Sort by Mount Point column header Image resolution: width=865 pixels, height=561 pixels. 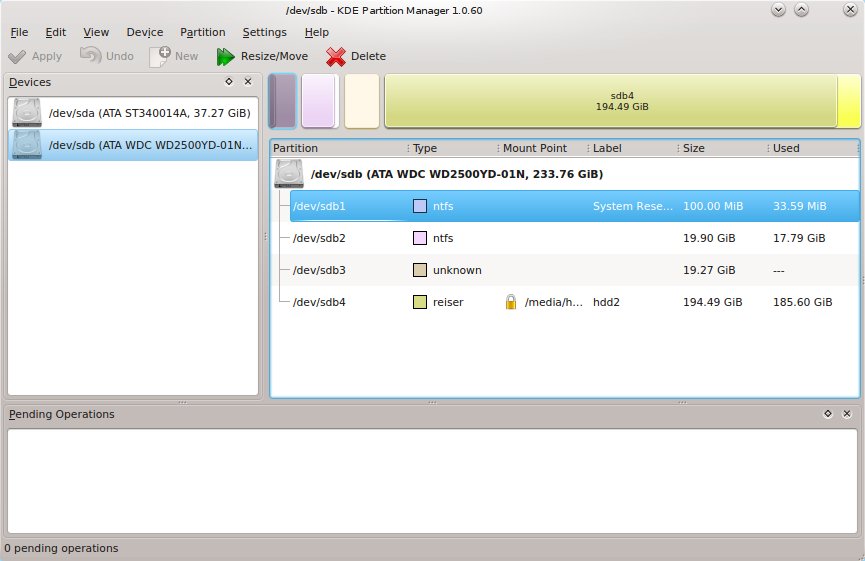click(x=543, y=148)
